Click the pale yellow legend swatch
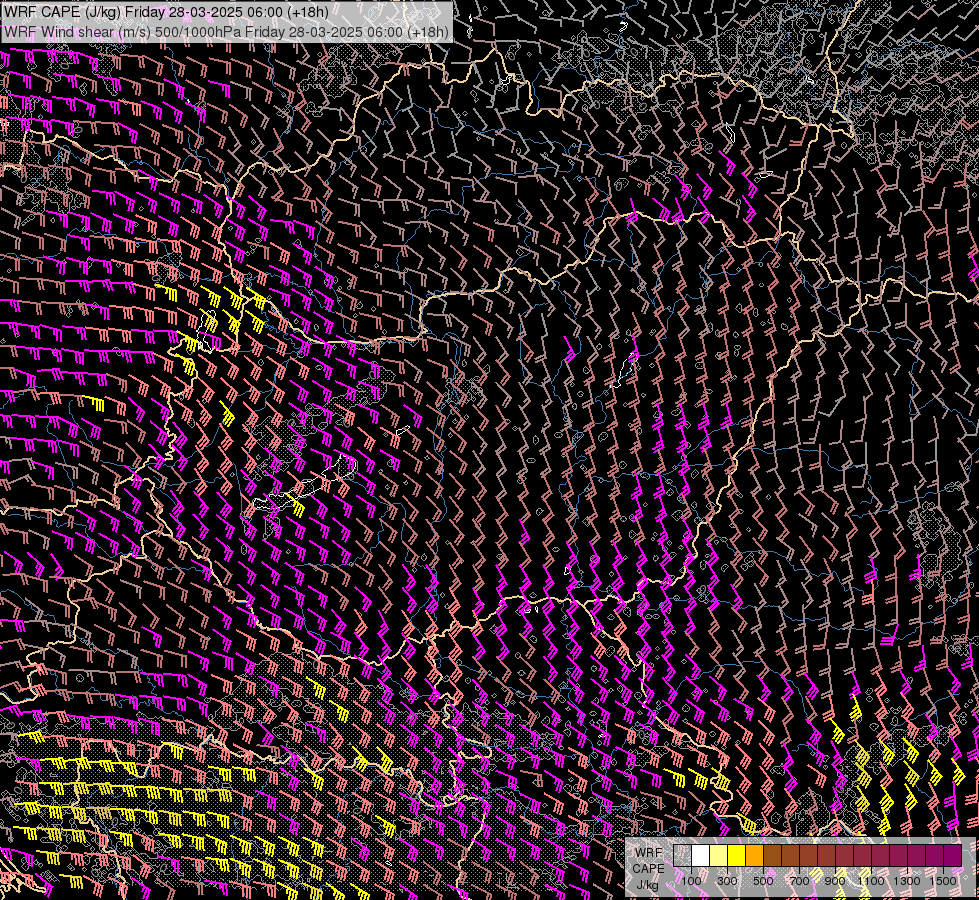This screenshot has height=900, width=979. pos(719,855)
